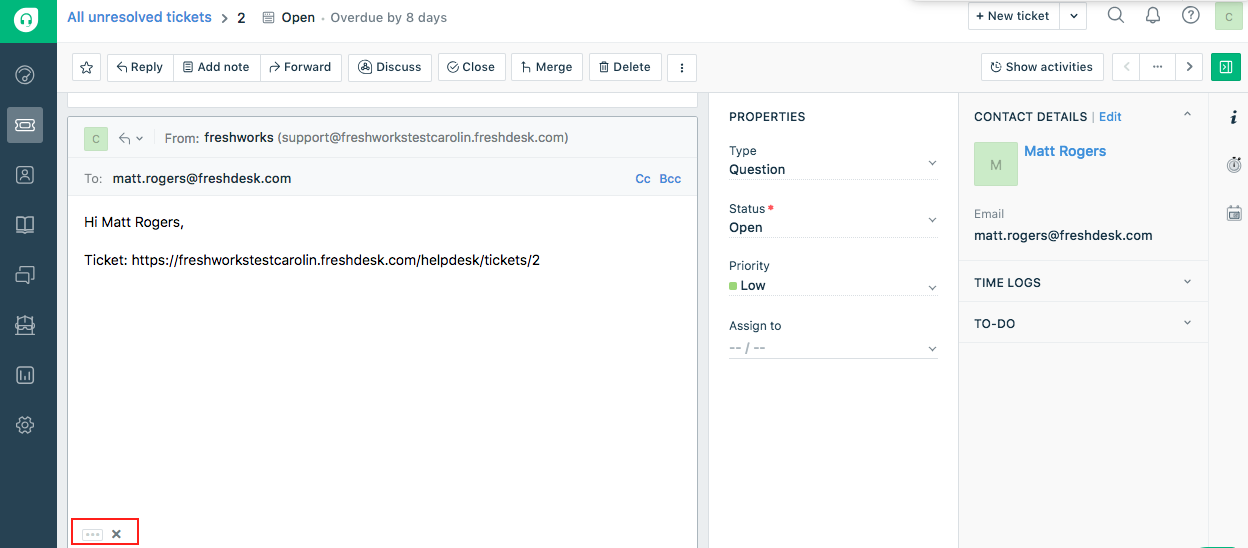Open the notifications bell
Screen dimensions: 1248x548
(x=1153, y=15)
